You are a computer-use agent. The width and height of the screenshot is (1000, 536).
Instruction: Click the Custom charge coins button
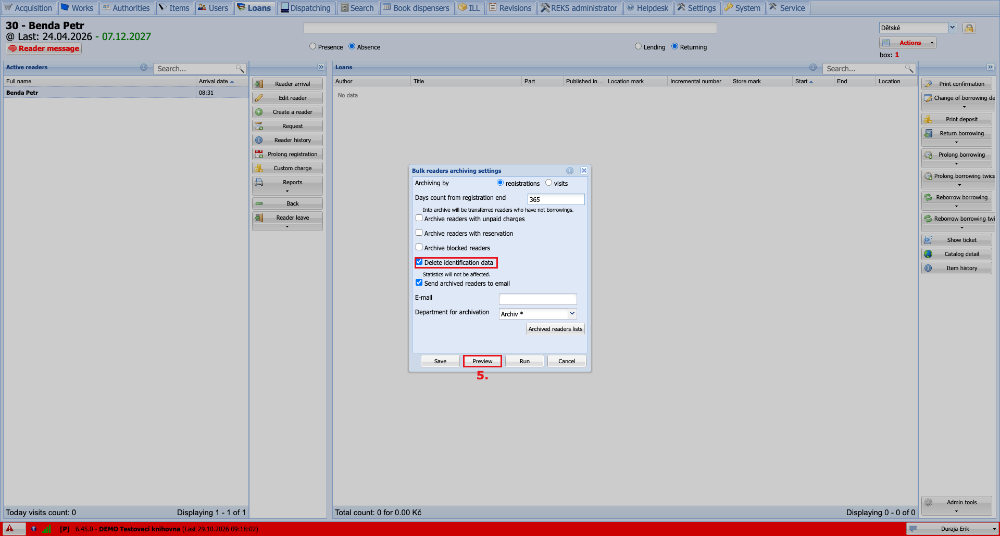click(287, 168)
